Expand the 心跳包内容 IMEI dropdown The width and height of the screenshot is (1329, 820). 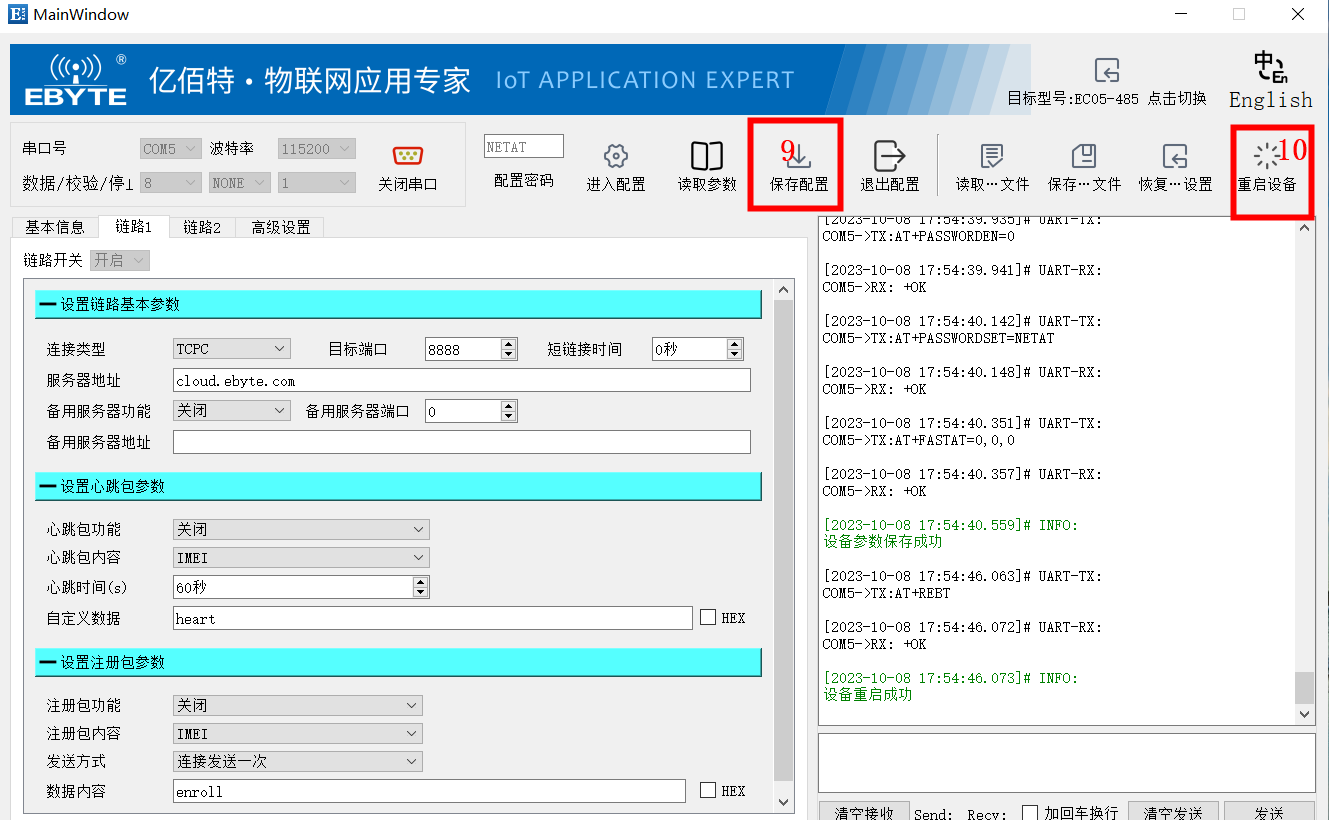pyautogui.click(x=301, y=558)
